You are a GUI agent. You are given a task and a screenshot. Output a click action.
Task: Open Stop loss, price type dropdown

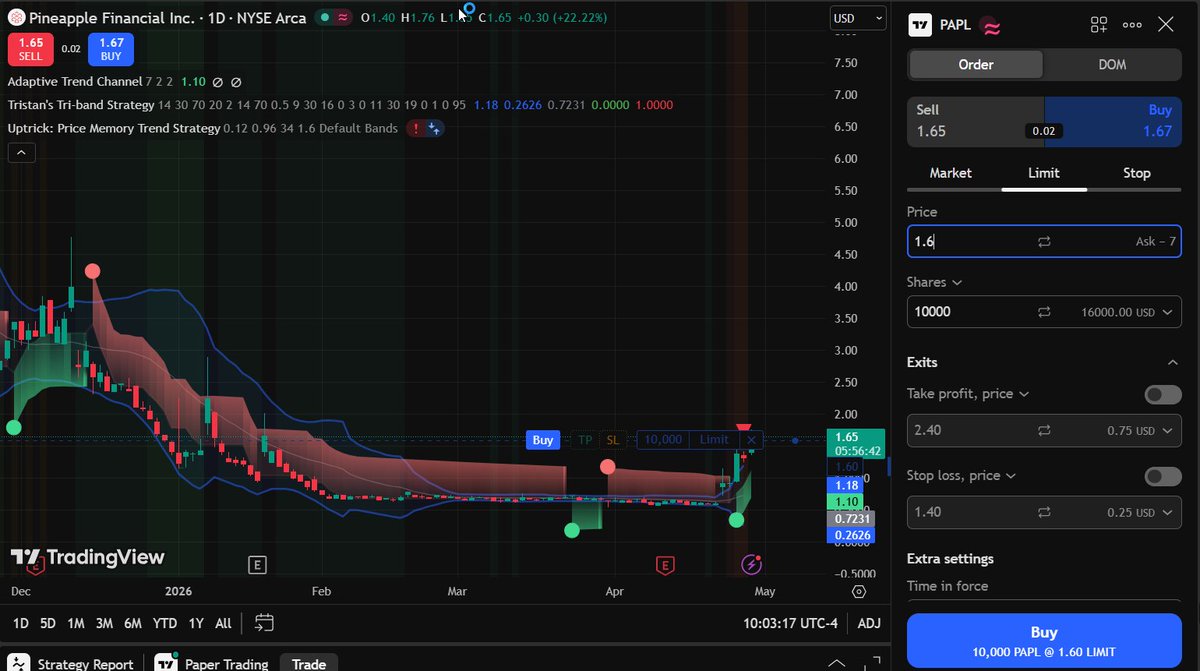[x=961, y=476]
